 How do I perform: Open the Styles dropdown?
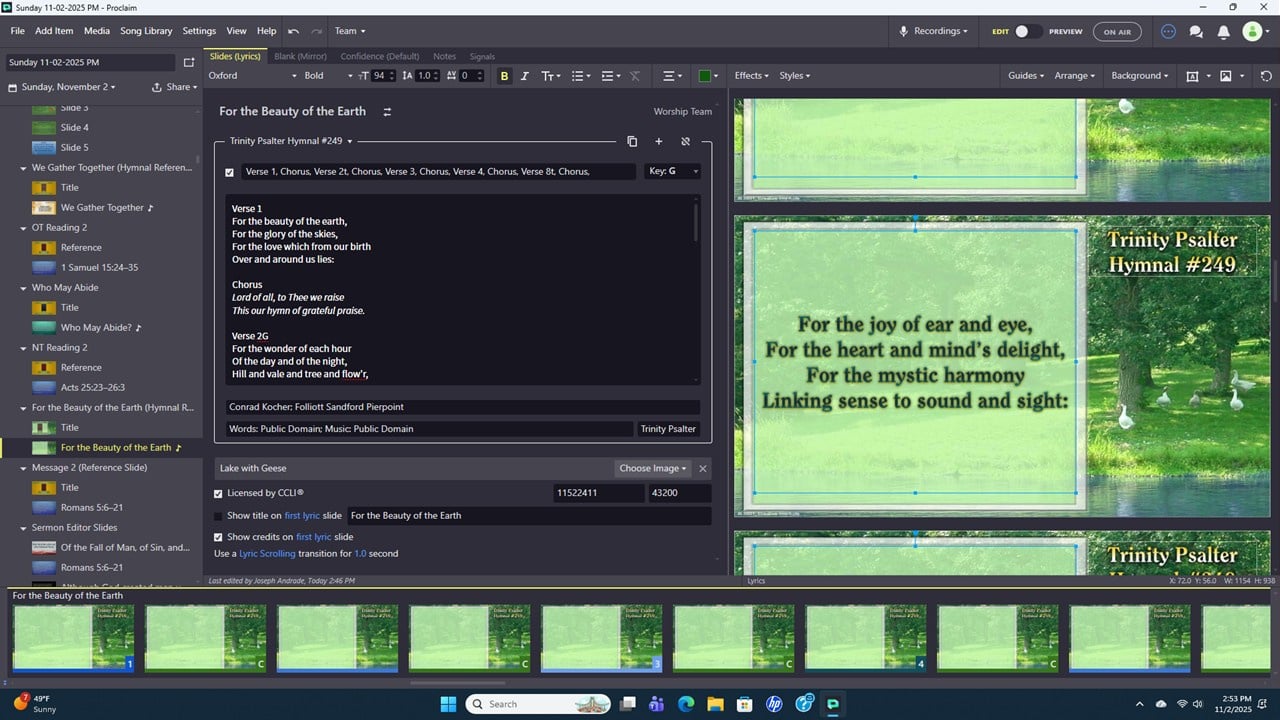[x=795, y=76]
